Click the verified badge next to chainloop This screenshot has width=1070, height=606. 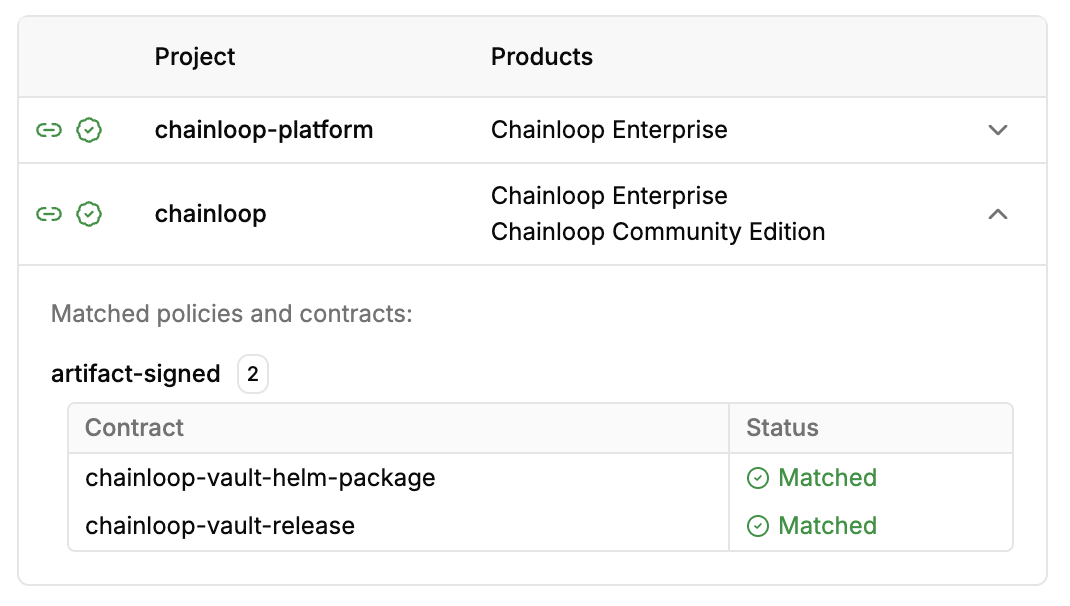[x=88, y=214]
